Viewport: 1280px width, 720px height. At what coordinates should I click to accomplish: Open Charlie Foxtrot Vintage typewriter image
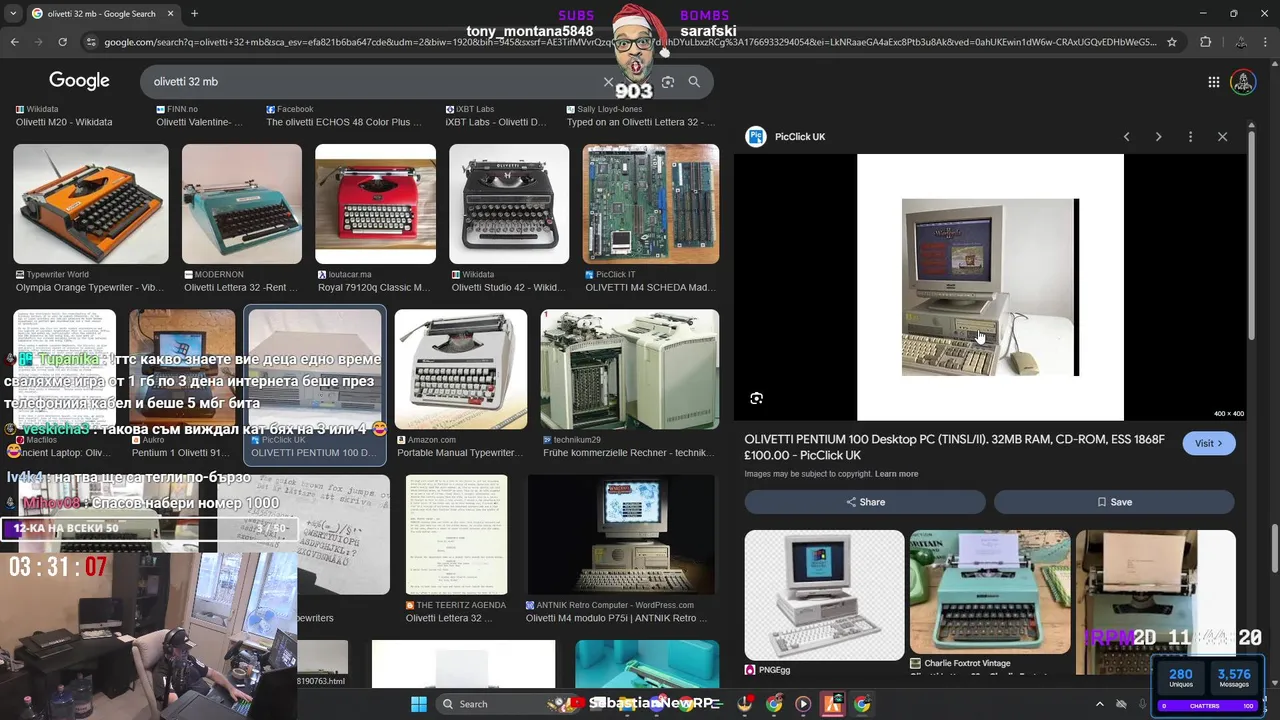pyautogui.click(x=990, y=592)
